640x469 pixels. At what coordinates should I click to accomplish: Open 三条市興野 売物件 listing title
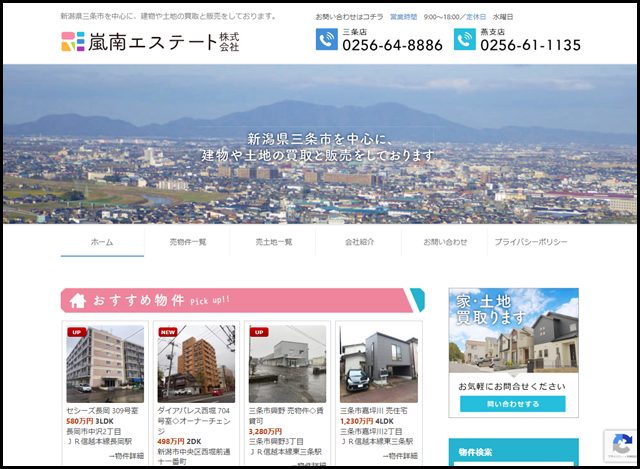pos(286,416)
